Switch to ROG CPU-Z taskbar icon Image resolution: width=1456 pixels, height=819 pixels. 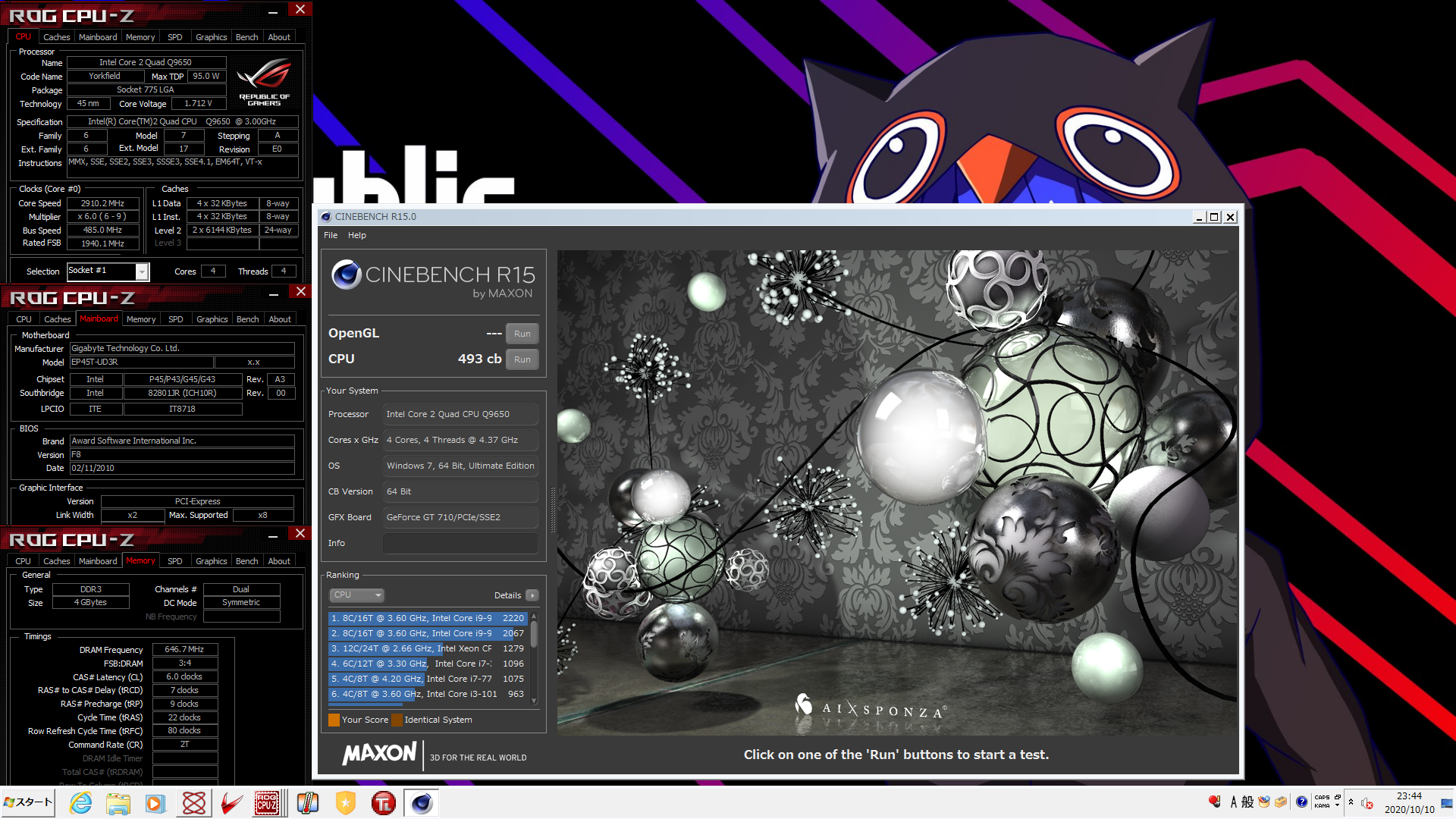point(267,803)
